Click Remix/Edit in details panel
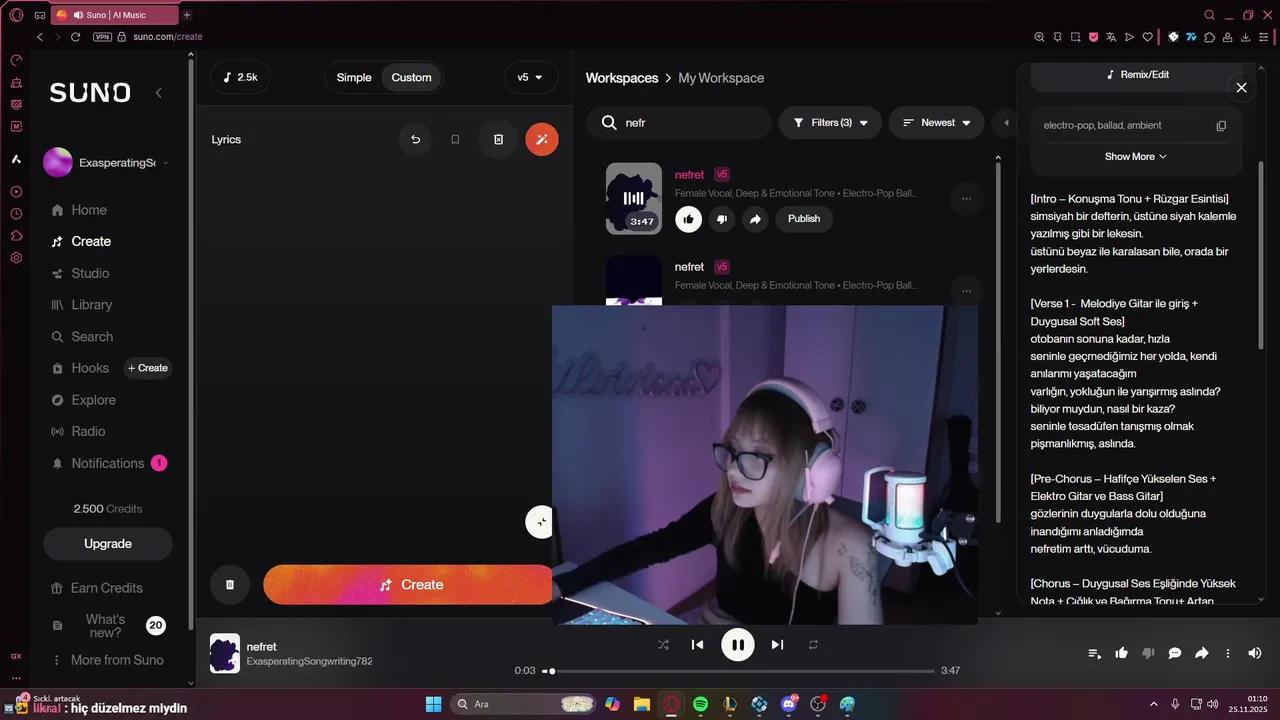The image size is (1280, 720). (1138, 75)
